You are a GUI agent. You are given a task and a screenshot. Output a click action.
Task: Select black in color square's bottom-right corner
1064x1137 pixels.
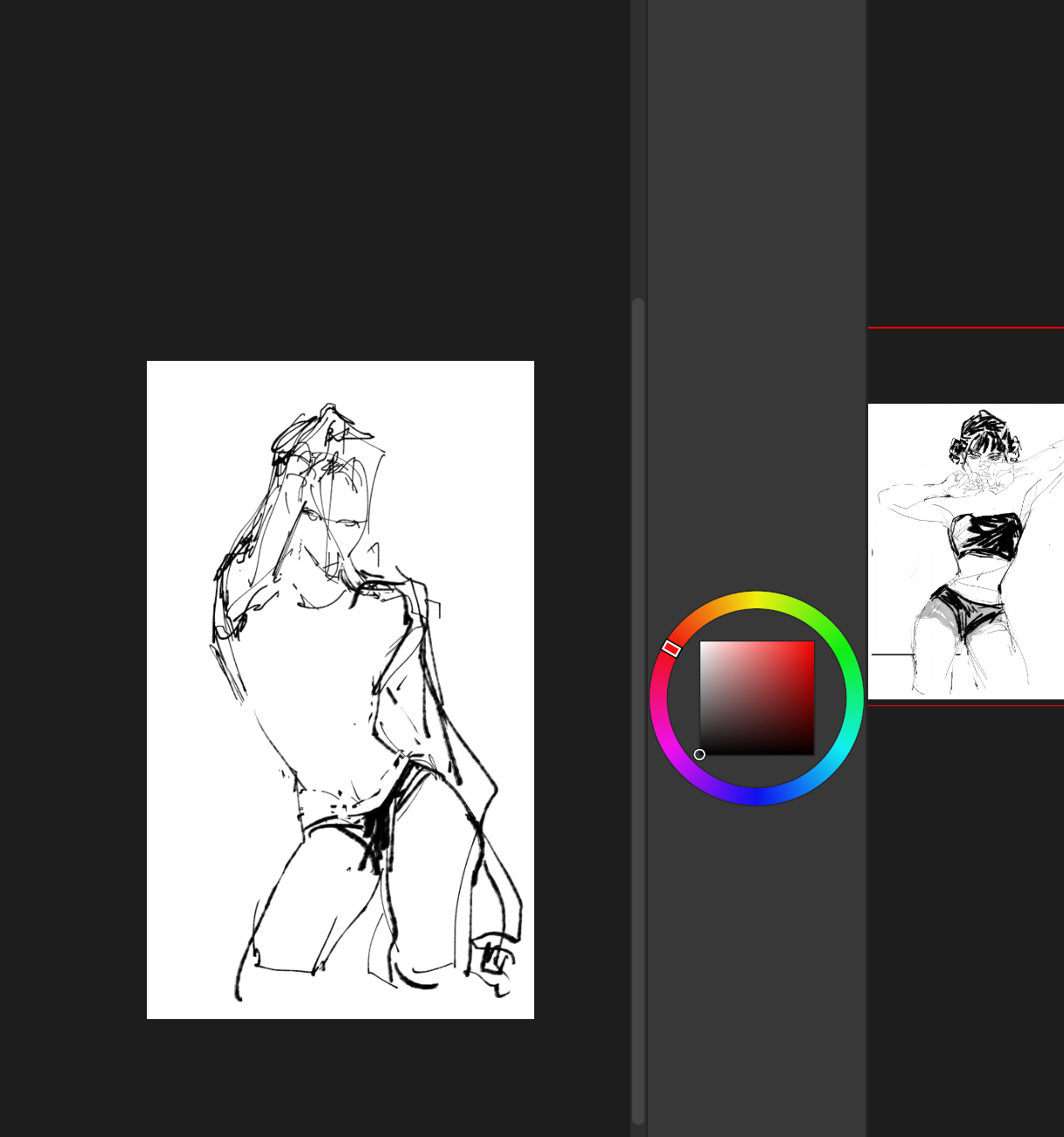[812, 752]
